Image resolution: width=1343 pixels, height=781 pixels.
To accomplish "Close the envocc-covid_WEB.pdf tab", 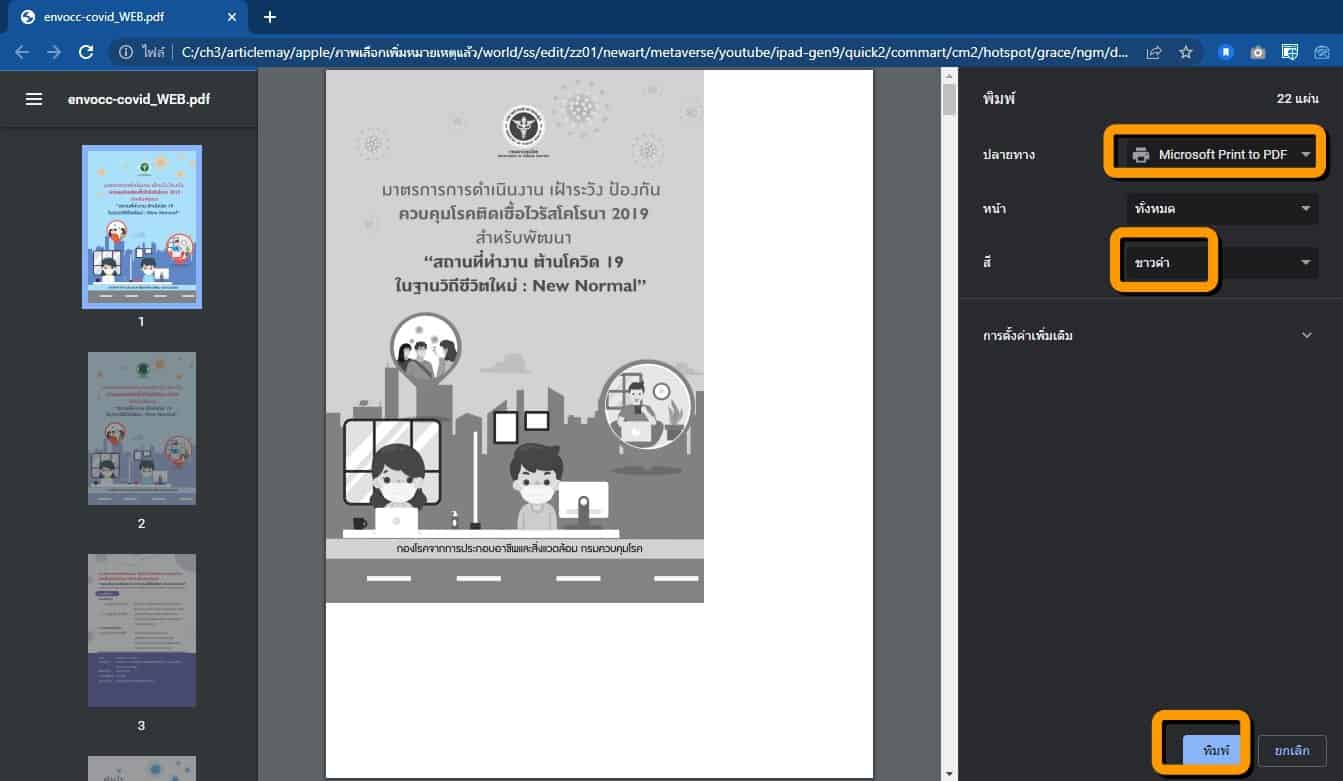I will 232,17.
